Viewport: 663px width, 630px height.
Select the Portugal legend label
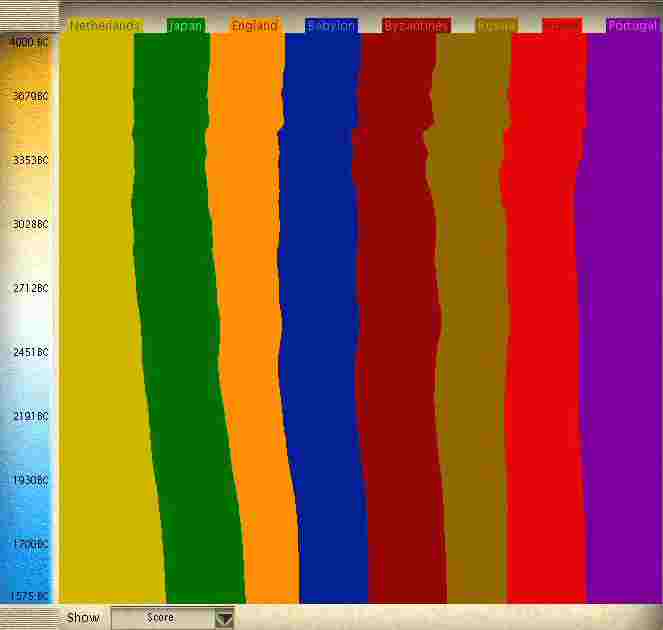(632, 26)
